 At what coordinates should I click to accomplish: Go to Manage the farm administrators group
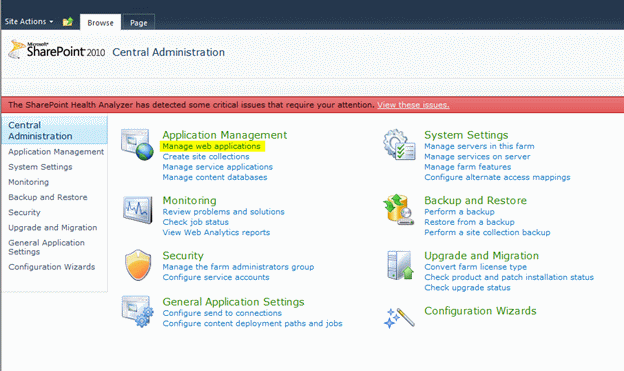tap(238, 267)
